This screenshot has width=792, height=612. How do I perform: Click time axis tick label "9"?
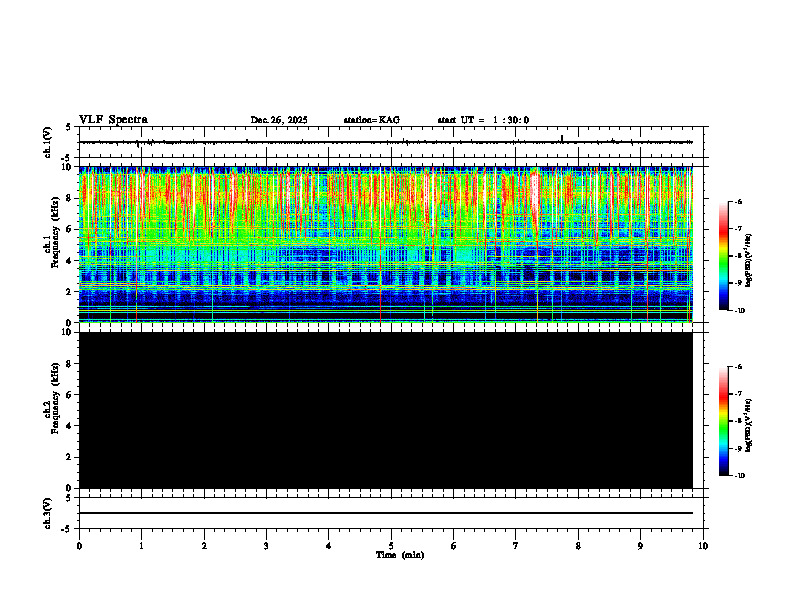(640, 546)
